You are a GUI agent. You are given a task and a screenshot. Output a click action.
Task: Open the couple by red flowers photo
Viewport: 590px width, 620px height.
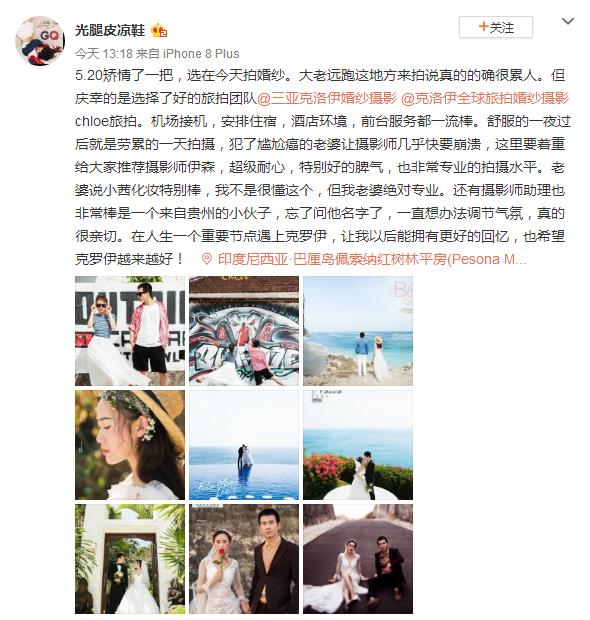pyautogui.click(x=358, y=445)
